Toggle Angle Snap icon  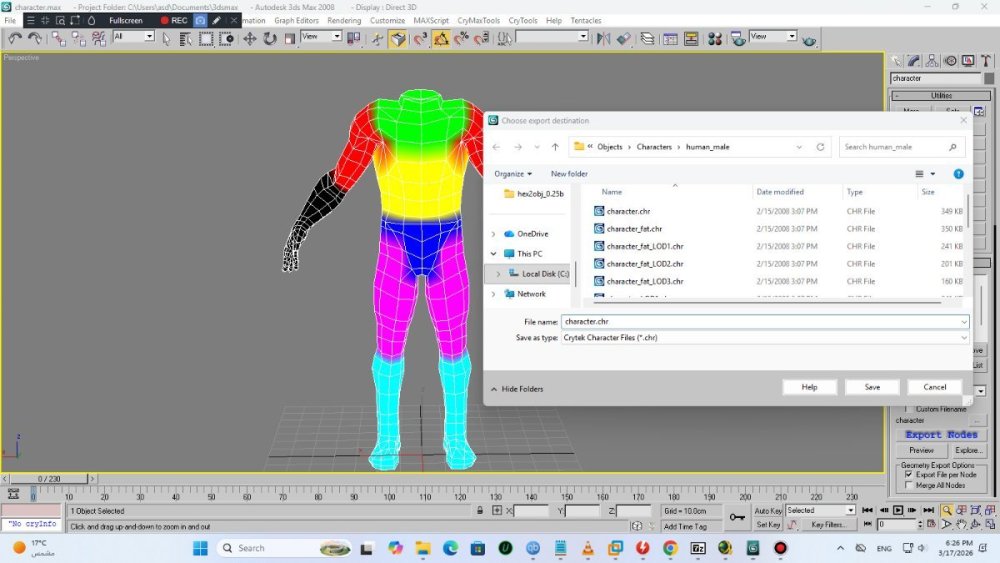[441, 39]
